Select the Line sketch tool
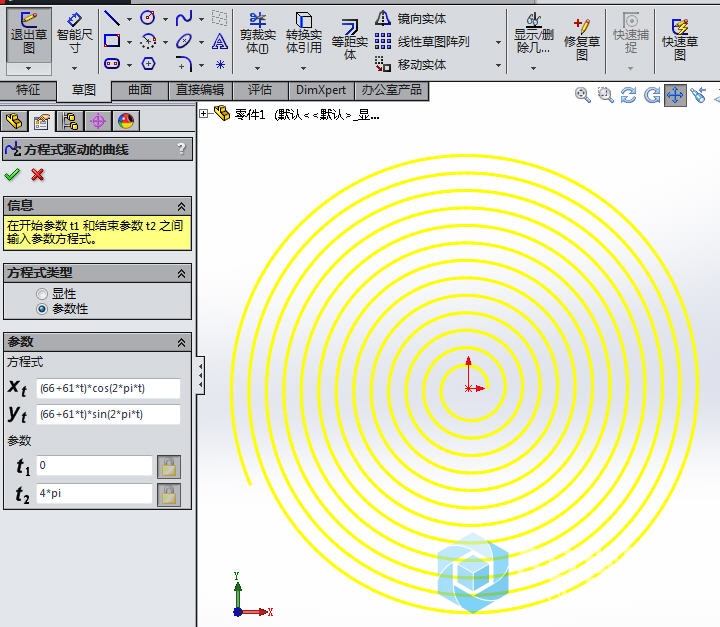Screen dimensions: 720x627 click(x=112, y=18)
